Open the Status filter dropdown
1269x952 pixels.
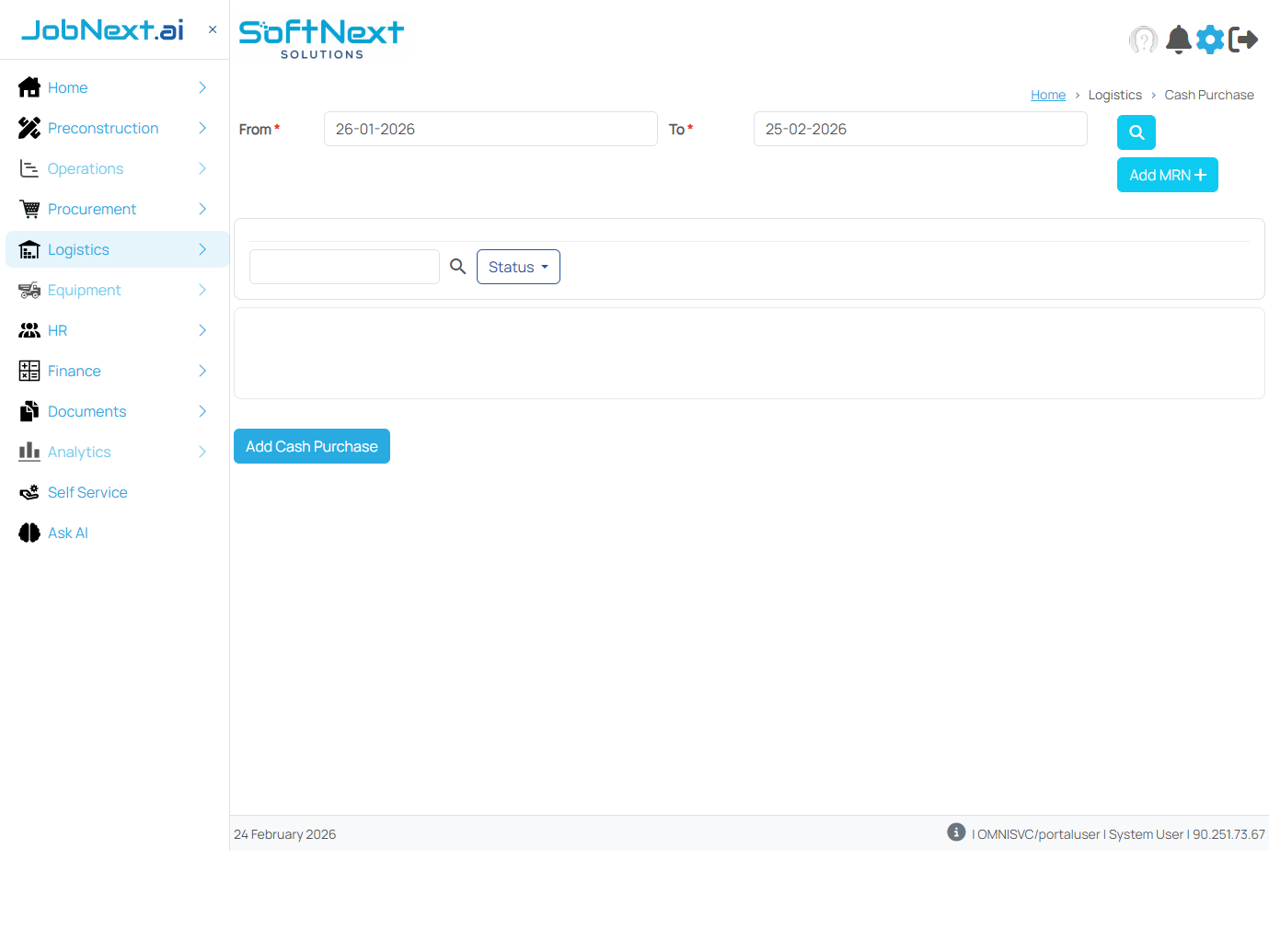point(518,267)
